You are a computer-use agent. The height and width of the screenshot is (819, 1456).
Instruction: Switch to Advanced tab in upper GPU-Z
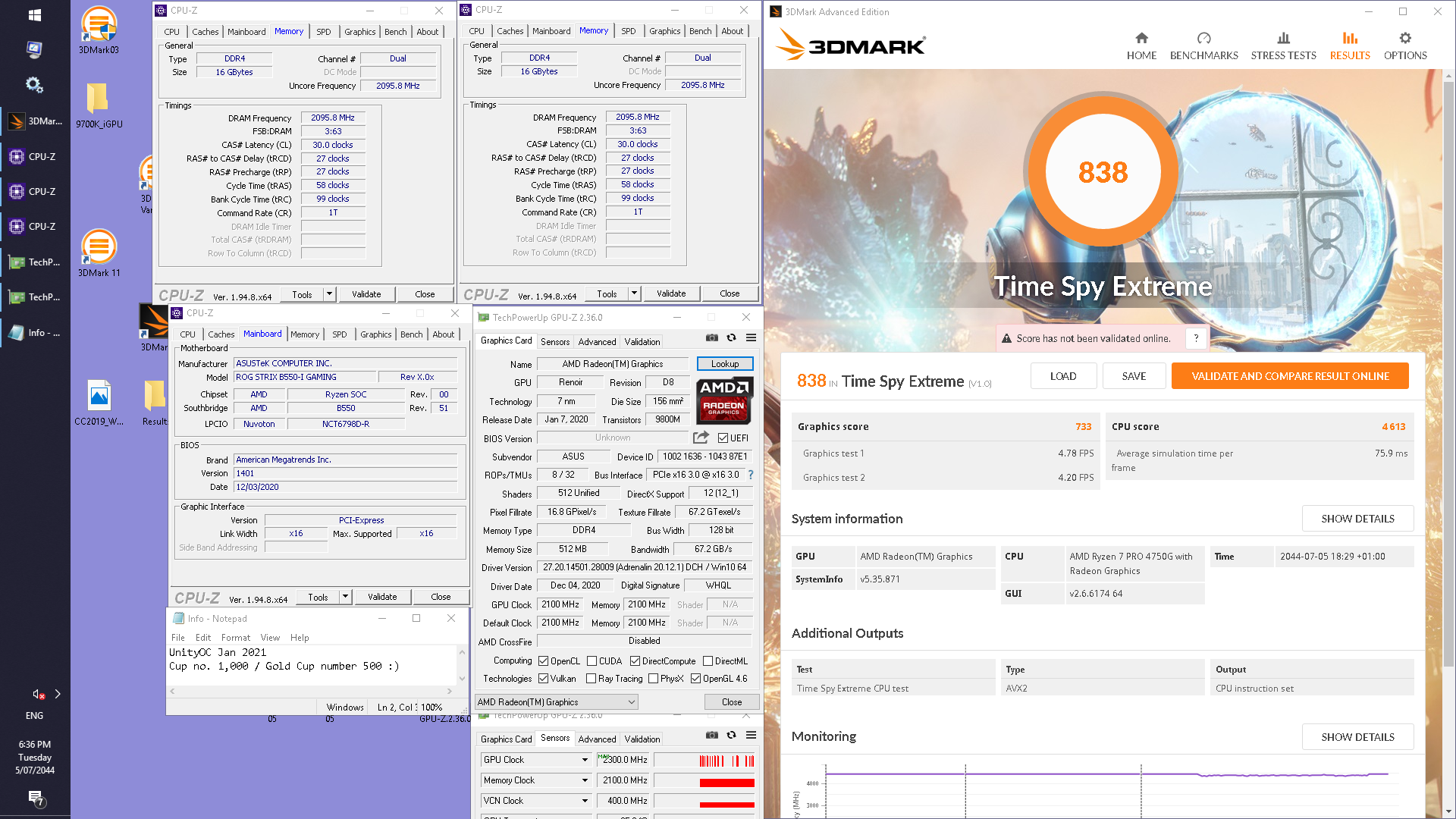(597, 342)
